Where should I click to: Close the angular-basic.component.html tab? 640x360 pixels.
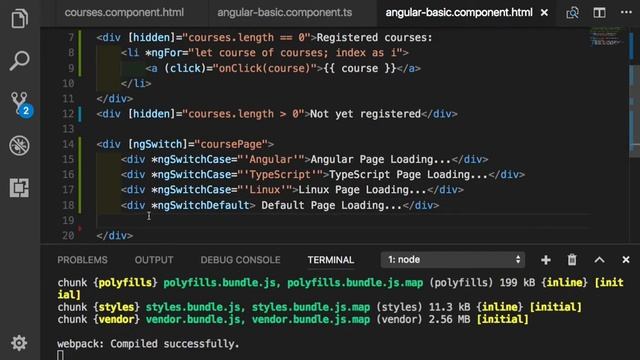tap(544, 13)
